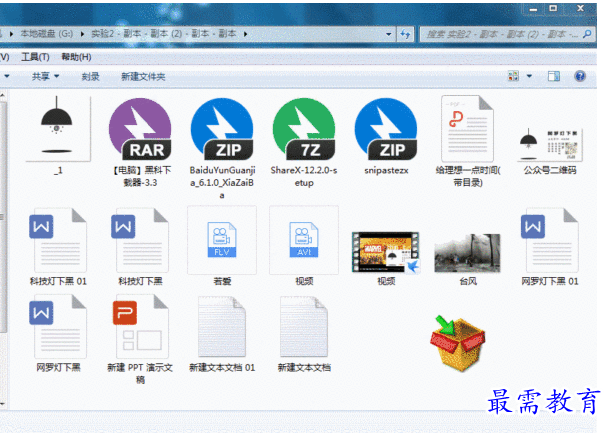Screen dimensions: 609x433
Task: Select the RAR archive 黑科下载器-3.3
Action: tap(140, 129)
